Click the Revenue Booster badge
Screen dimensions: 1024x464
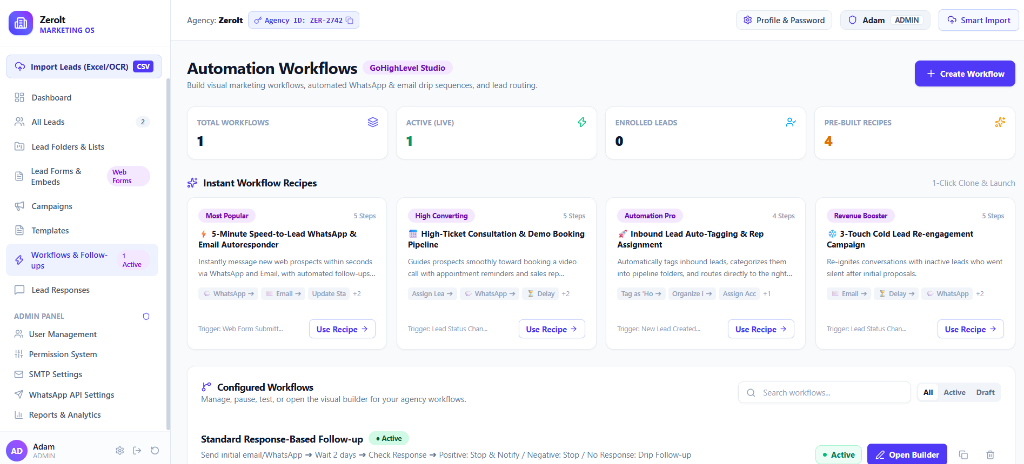pos(860,216)
